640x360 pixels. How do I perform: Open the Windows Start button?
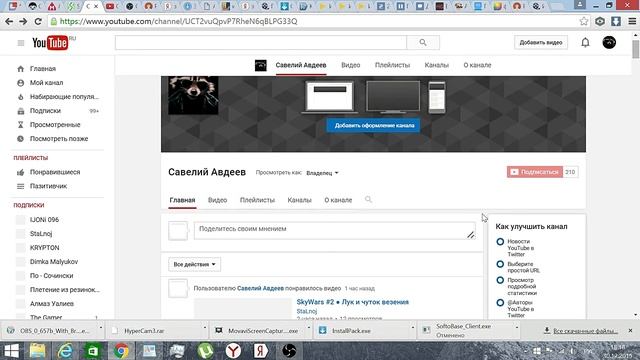coord(11,351)
